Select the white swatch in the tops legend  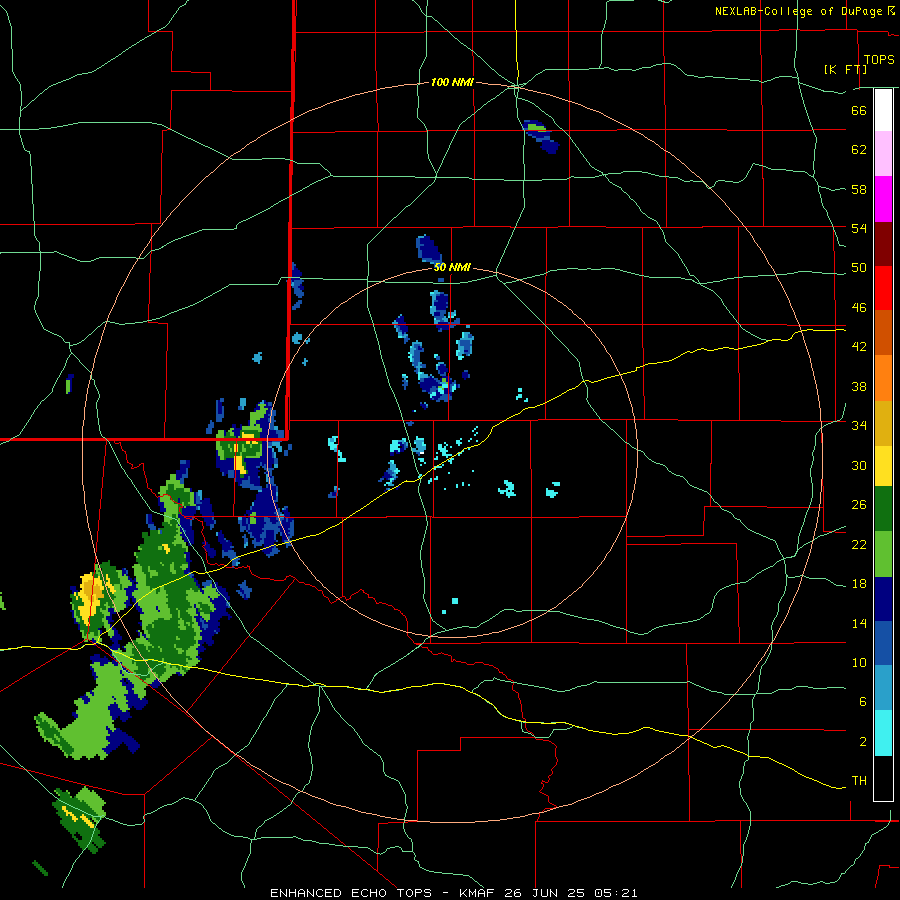pos(883,110)
